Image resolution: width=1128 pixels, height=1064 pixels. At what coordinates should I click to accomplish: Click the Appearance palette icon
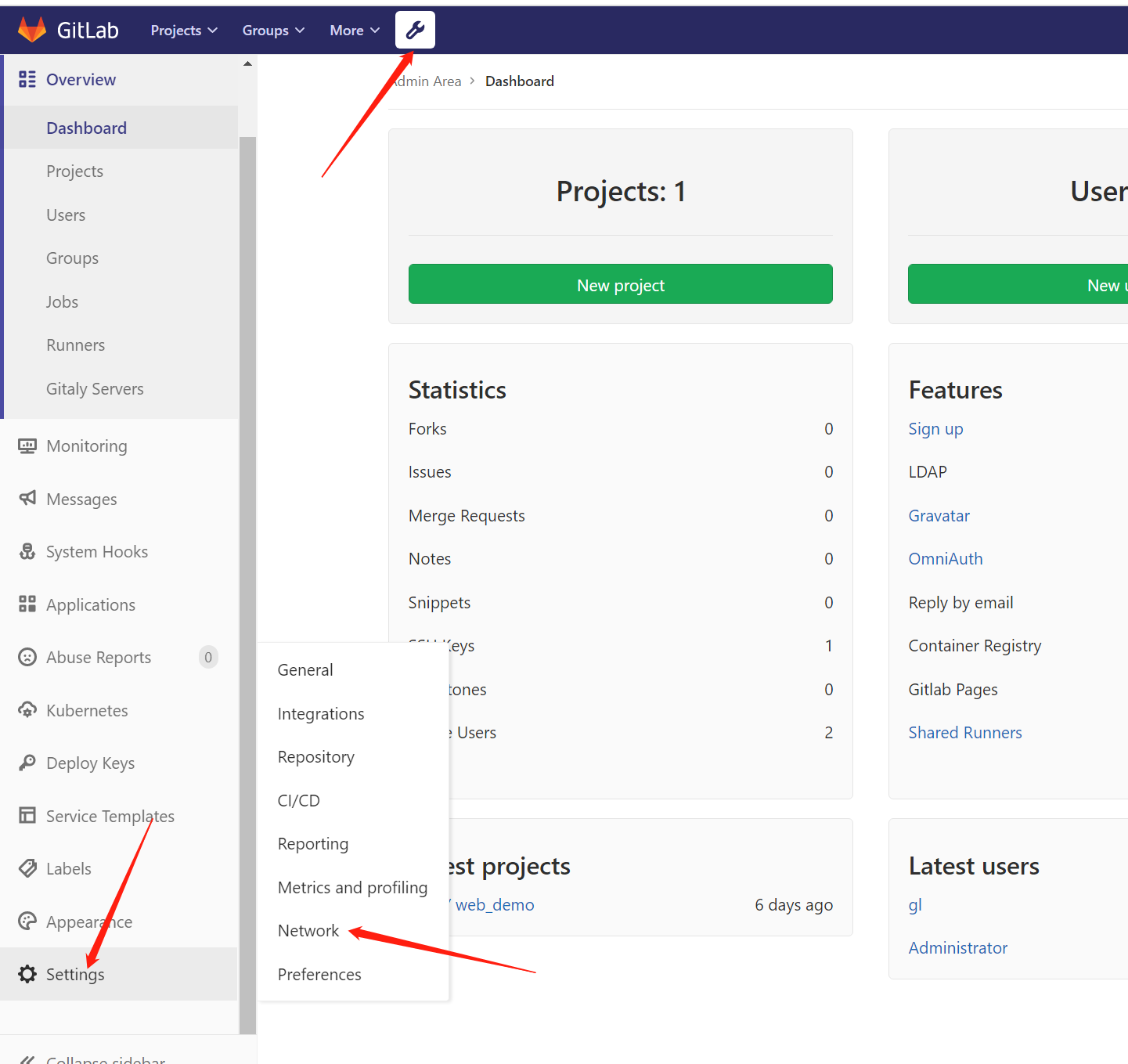[x=27, y=921]
